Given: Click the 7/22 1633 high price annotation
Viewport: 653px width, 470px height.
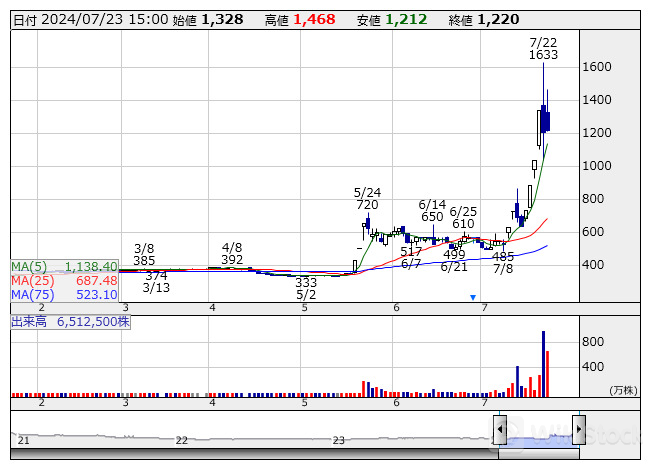Looking at the screenshot, I should pos(543,48).
